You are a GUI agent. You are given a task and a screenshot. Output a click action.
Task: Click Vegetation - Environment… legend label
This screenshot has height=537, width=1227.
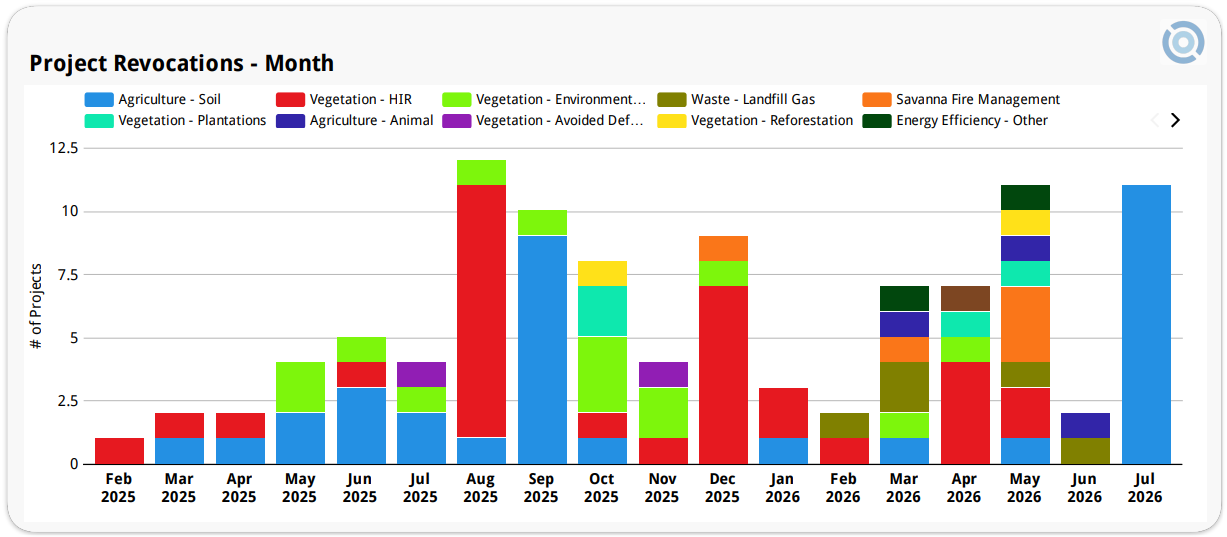pos(561,100)
